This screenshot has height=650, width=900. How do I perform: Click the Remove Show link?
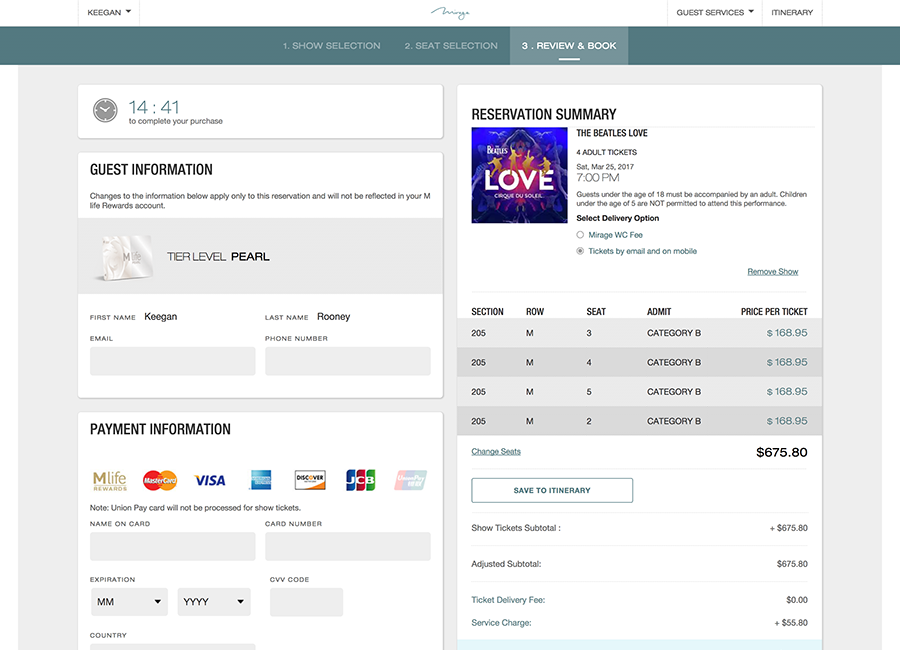pos(773,272)
